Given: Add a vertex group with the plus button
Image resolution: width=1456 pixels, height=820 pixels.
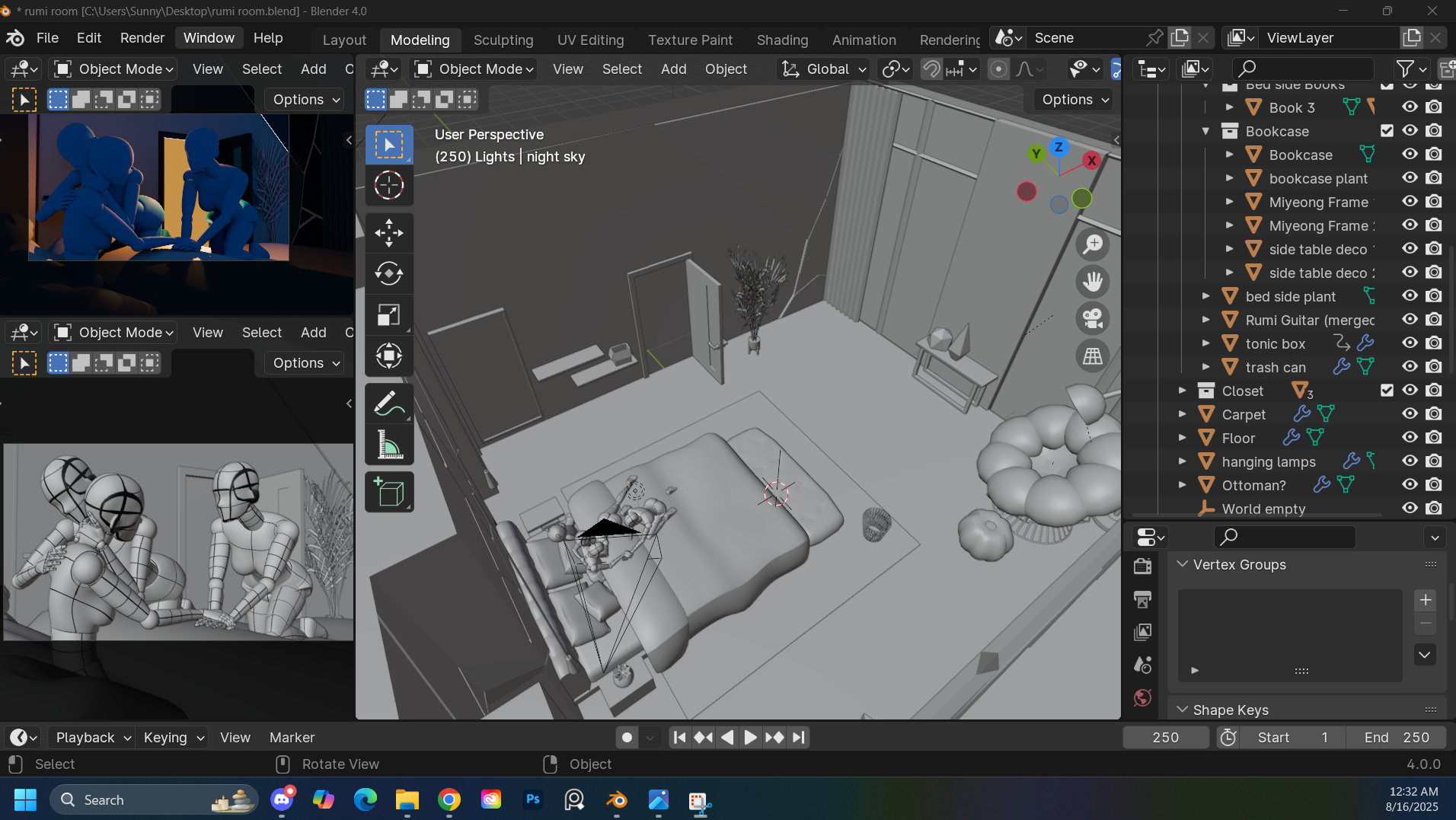Looking at the screenshot, I should click(x=1426, y=600).
